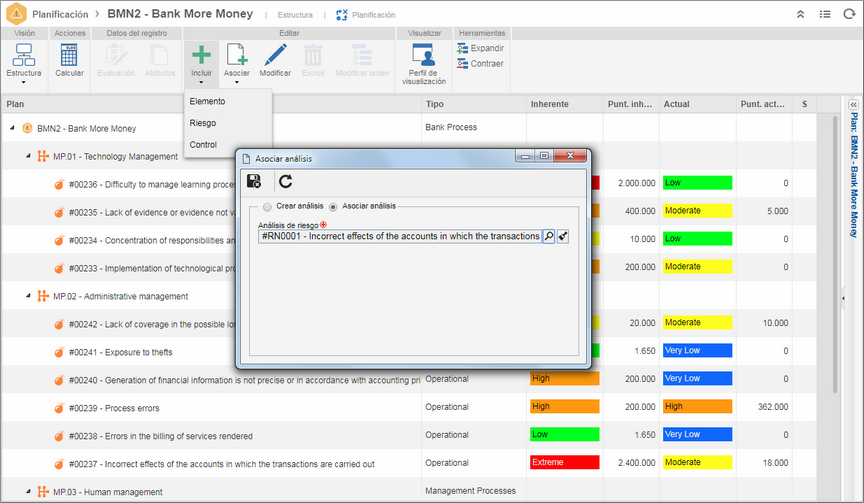This screenshot has height=503, width=864.
Task: Click the refresh icon in Asociar análisis dialog
Action: tap(285, 181)
